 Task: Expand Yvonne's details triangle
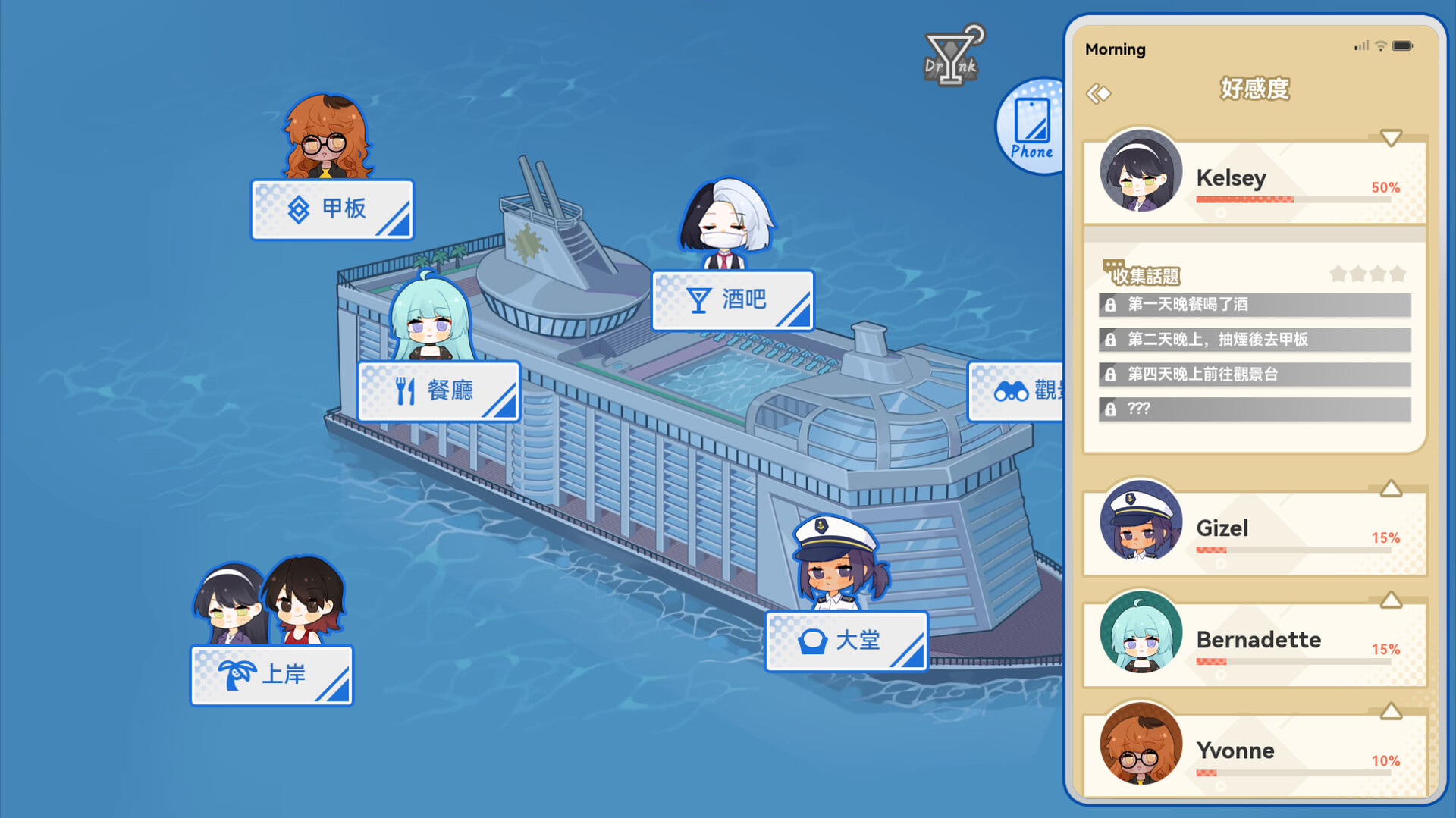(1390, 711)
